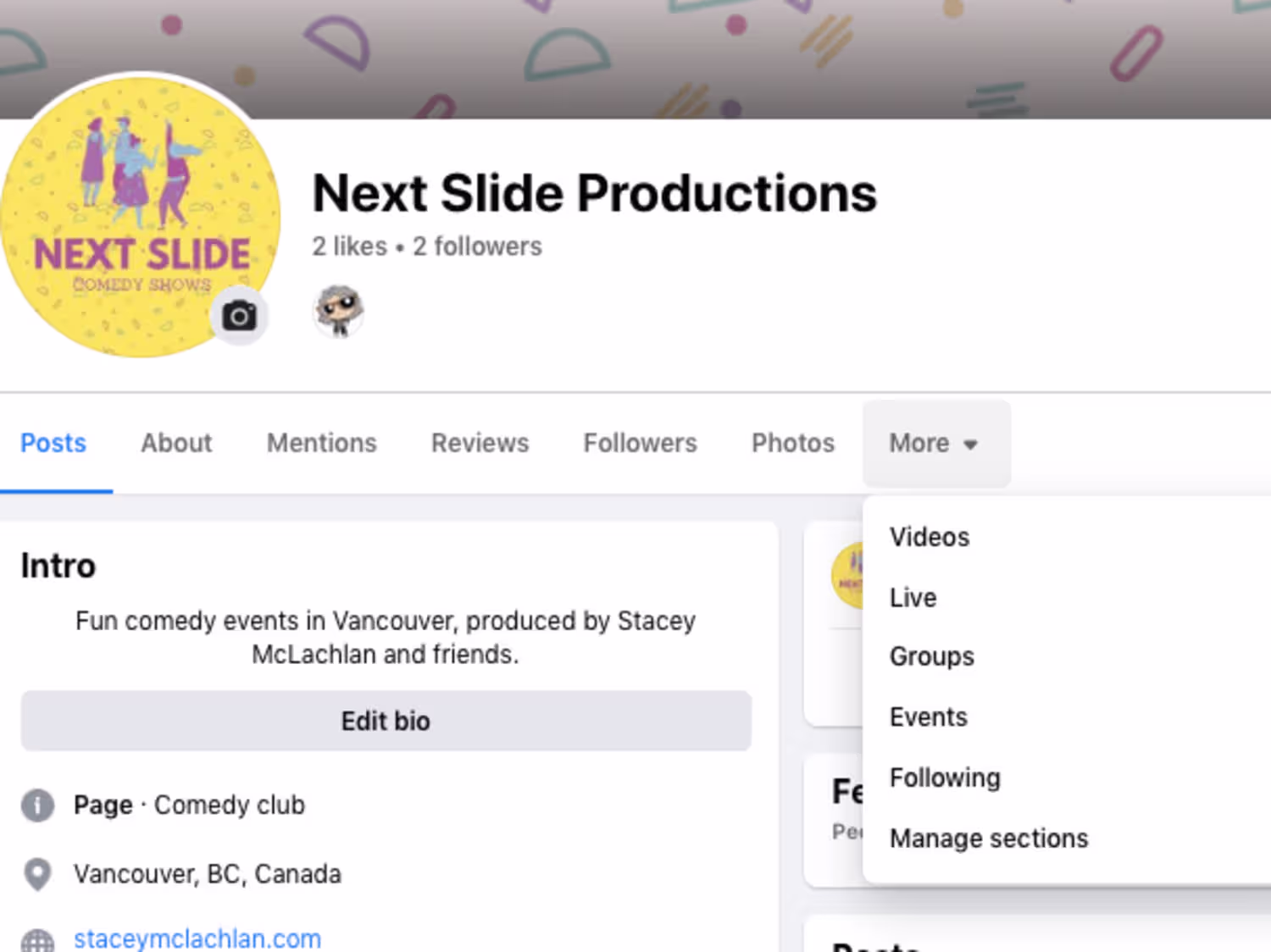The width and height of the screenshot is (1271, 952).
Task: Click the camera icon on profile picture
Action: tap(239, 316)
